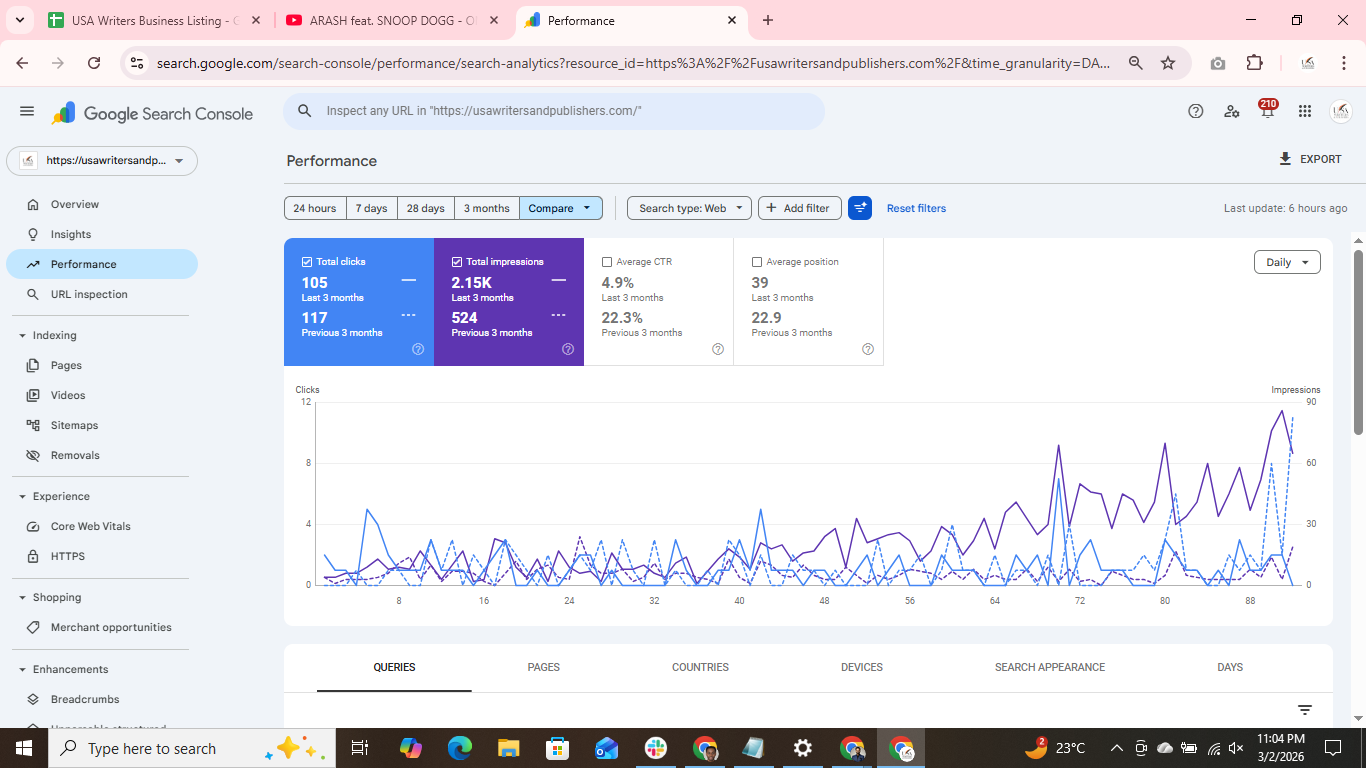The width and height of the screenshot is (1366, 768).
Task: Open the browser extensions puzzle icon
Action: coord(1254,63)
